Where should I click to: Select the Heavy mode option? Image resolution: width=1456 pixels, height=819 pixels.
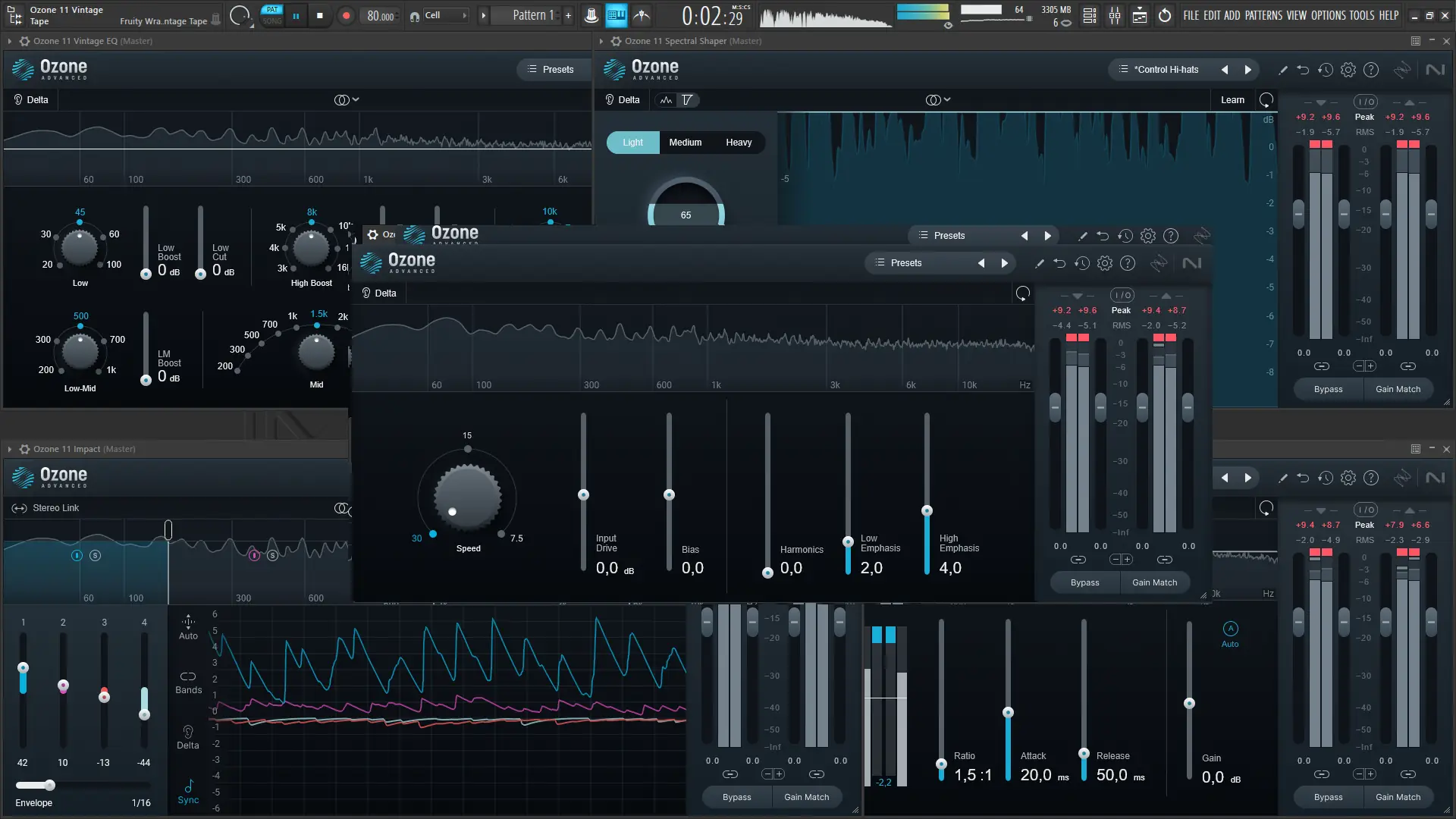pyautogui.click(x=738, y=143)
